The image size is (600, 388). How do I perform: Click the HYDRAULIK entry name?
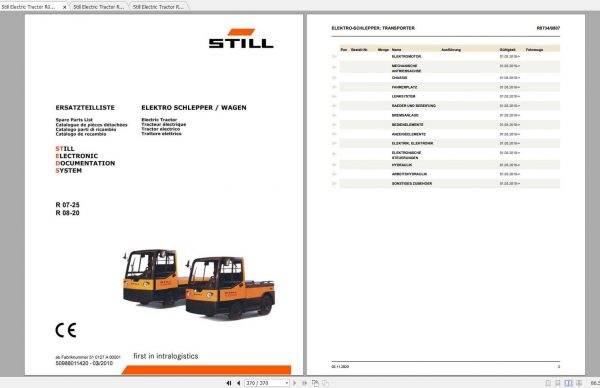(x=402, y=165)
